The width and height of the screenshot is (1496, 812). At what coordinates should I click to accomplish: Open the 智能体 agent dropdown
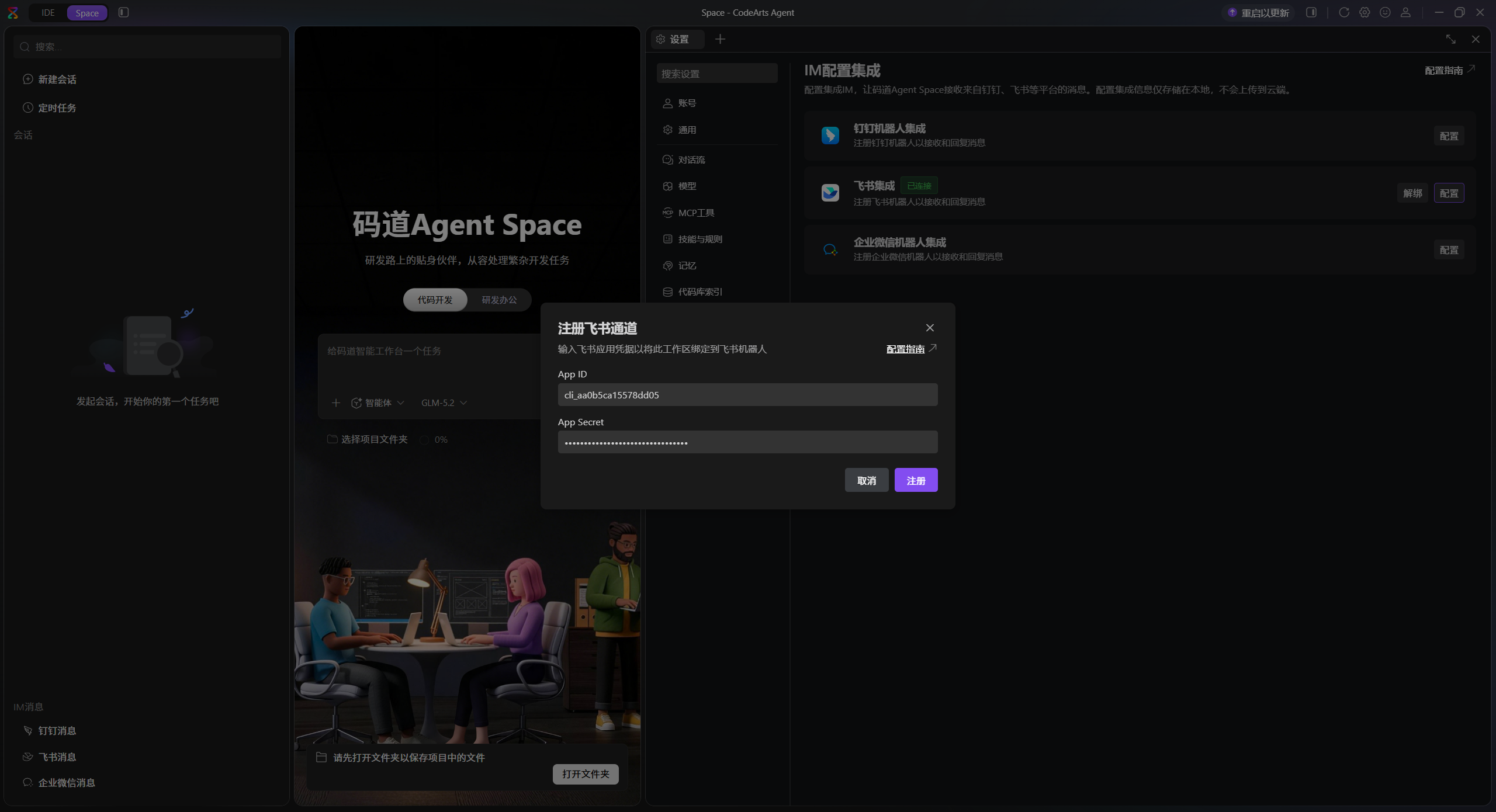point(378,402)
